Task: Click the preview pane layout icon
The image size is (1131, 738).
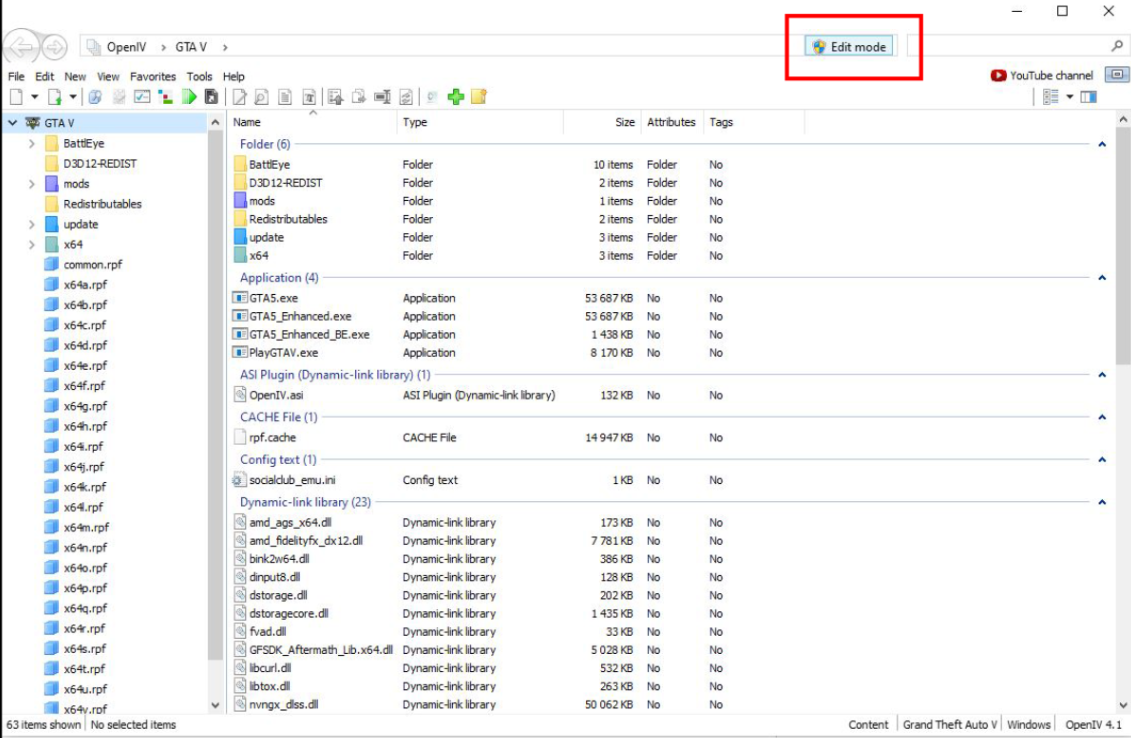Action: pyautogui.click(x=1089, y=97)
